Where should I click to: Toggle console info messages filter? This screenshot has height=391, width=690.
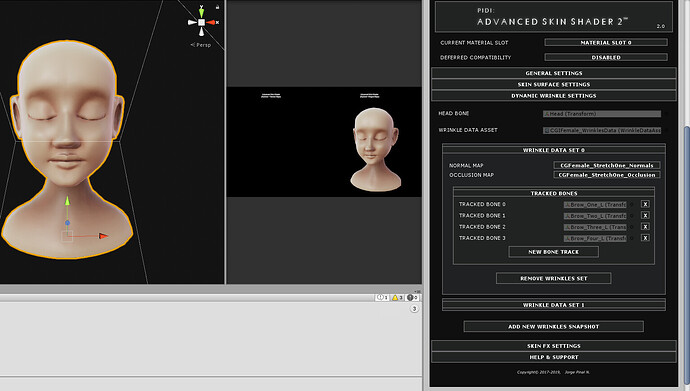click(382, 298)
